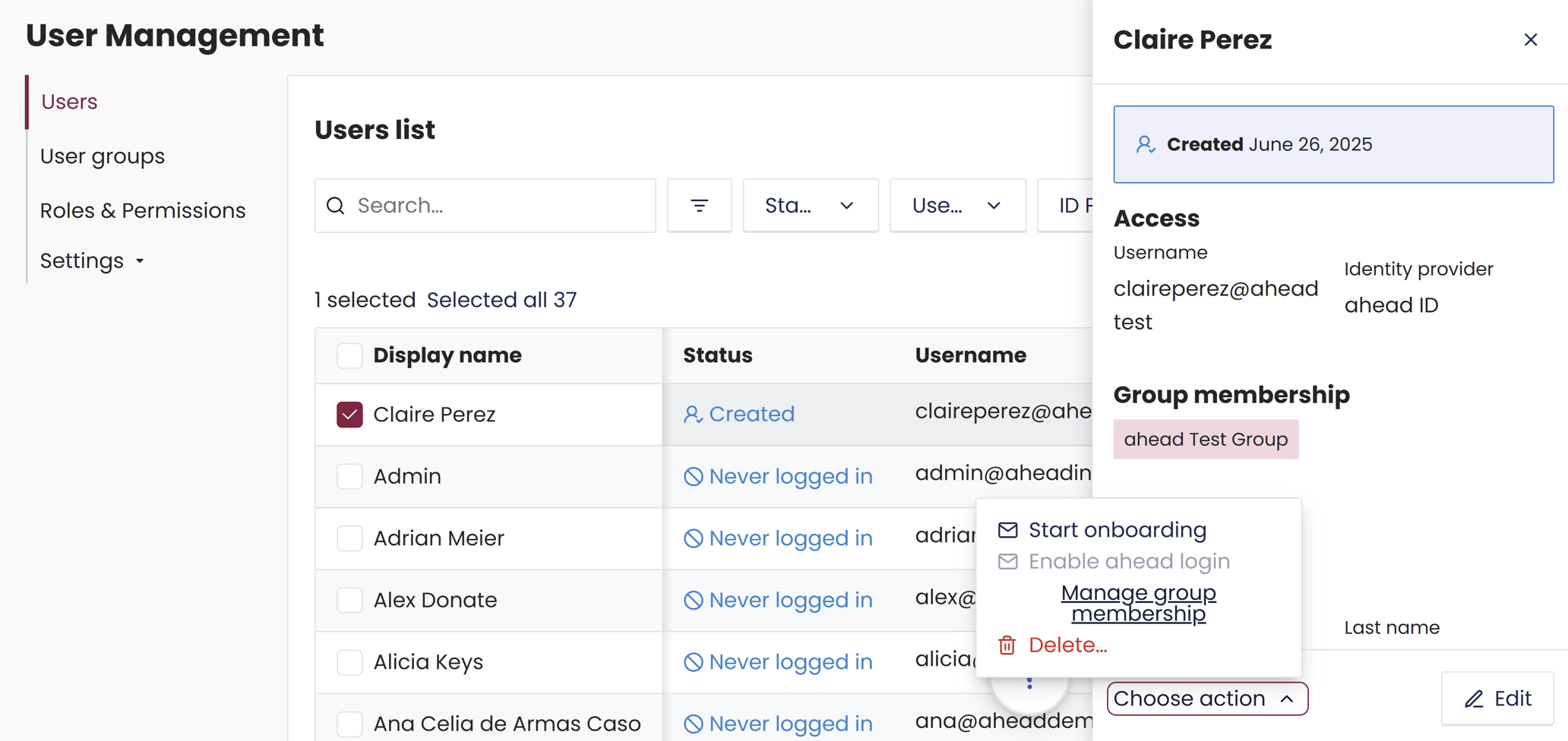Click the Edit button
1568x741 pixels.
click(1497, 698)
